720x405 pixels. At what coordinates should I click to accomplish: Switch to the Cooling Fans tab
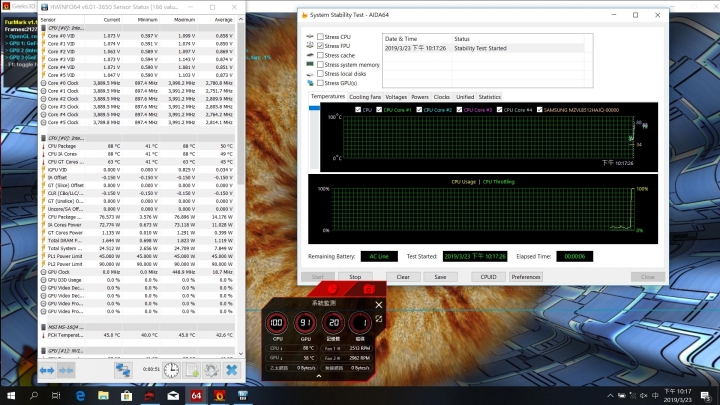pos(364,97)
